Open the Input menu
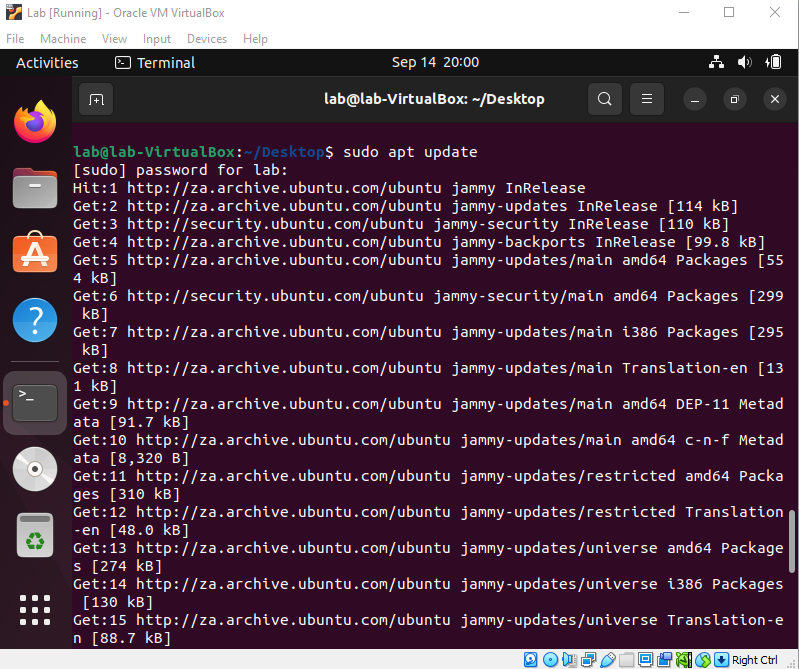This screenshot has width=799, height=669. (156, 39)
